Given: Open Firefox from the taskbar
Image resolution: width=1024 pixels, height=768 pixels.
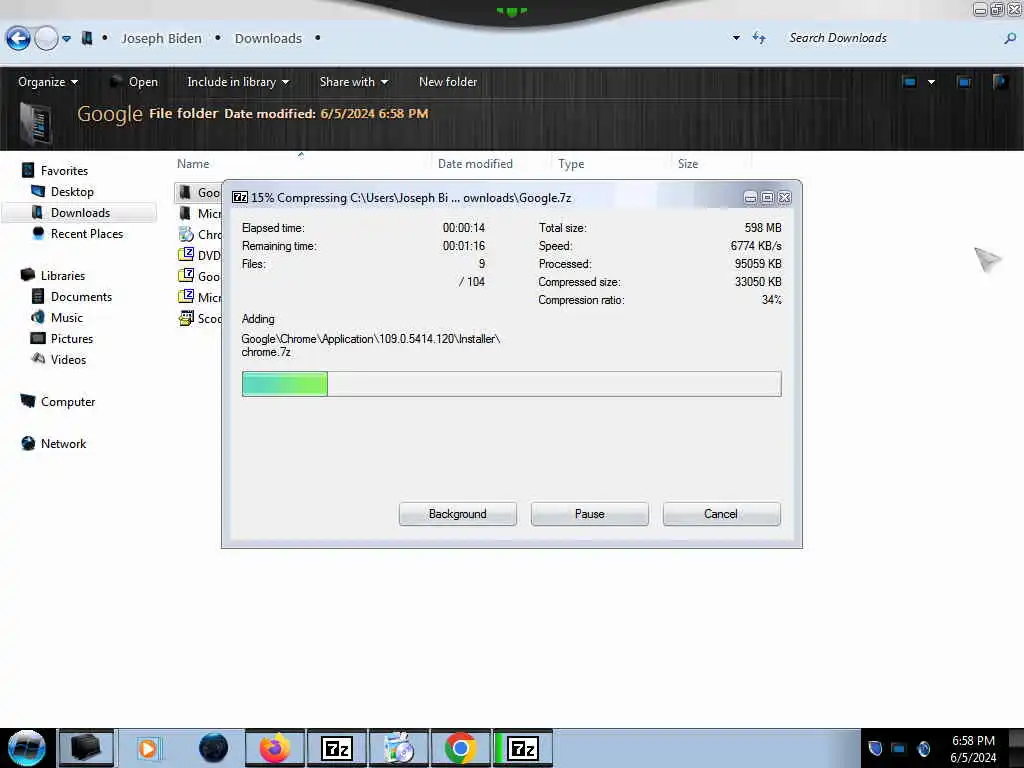Looking at the screenshot, I should point(275,748).
